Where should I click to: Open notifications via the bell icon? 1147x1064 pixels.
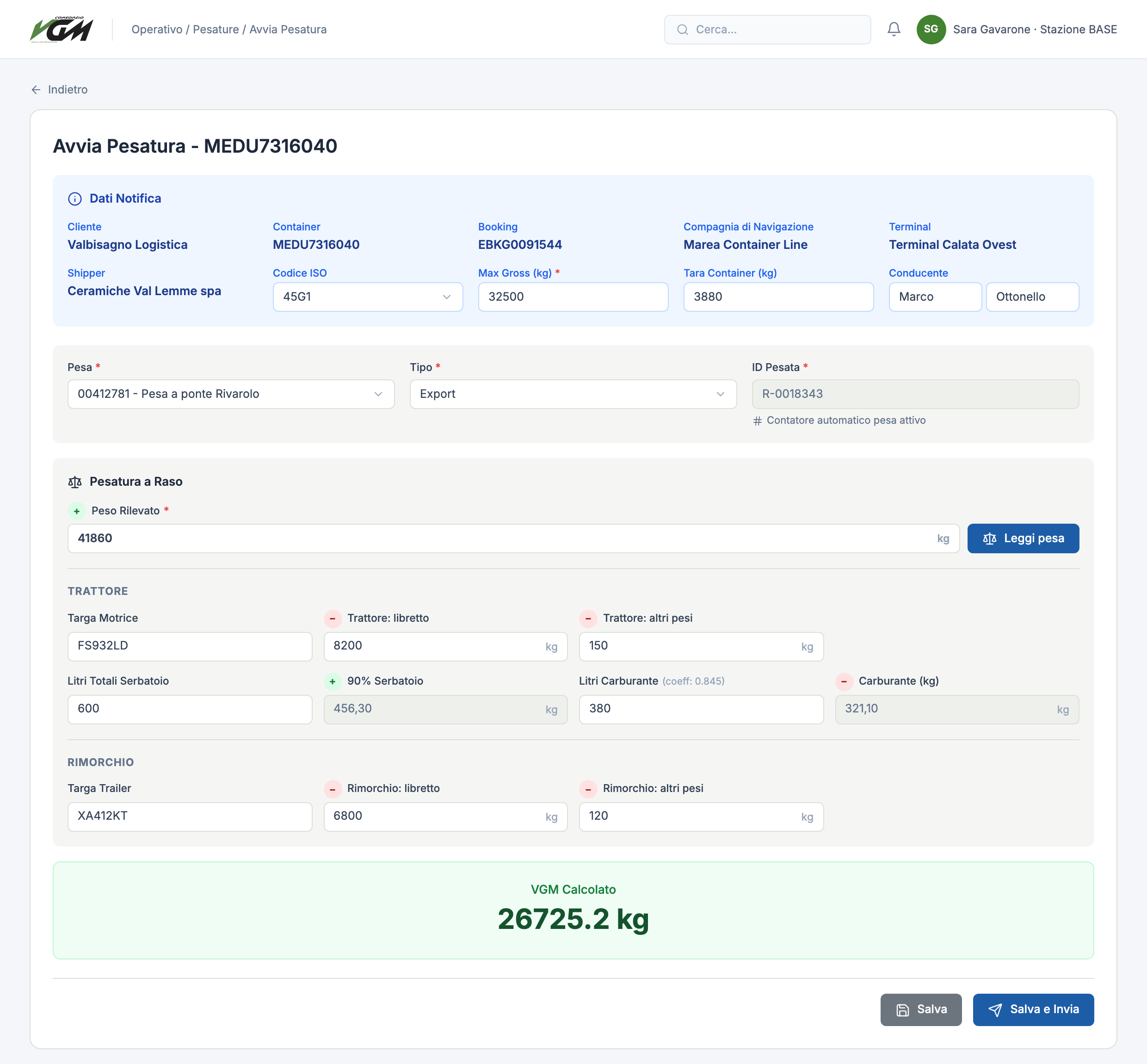click(893, 29)
